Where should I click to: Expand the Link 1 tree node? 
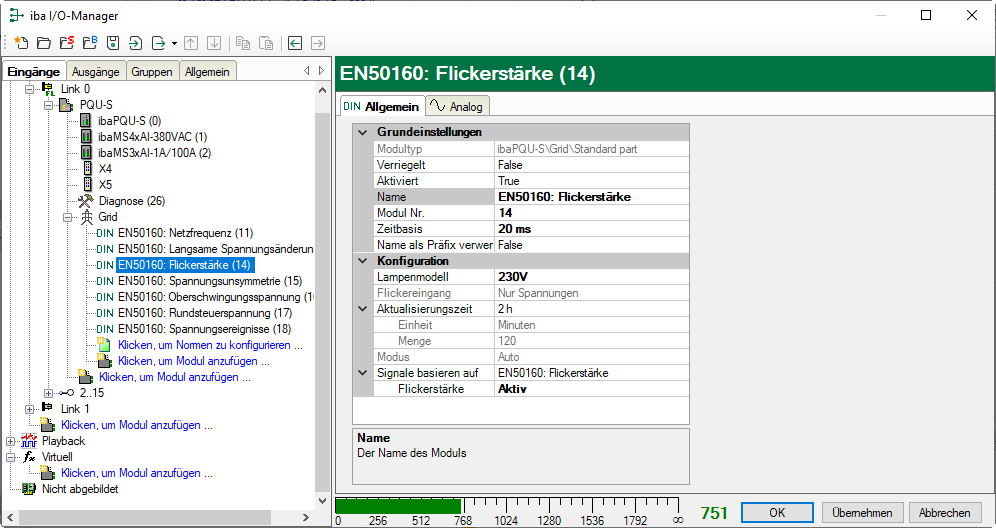[x=29, y=408]
